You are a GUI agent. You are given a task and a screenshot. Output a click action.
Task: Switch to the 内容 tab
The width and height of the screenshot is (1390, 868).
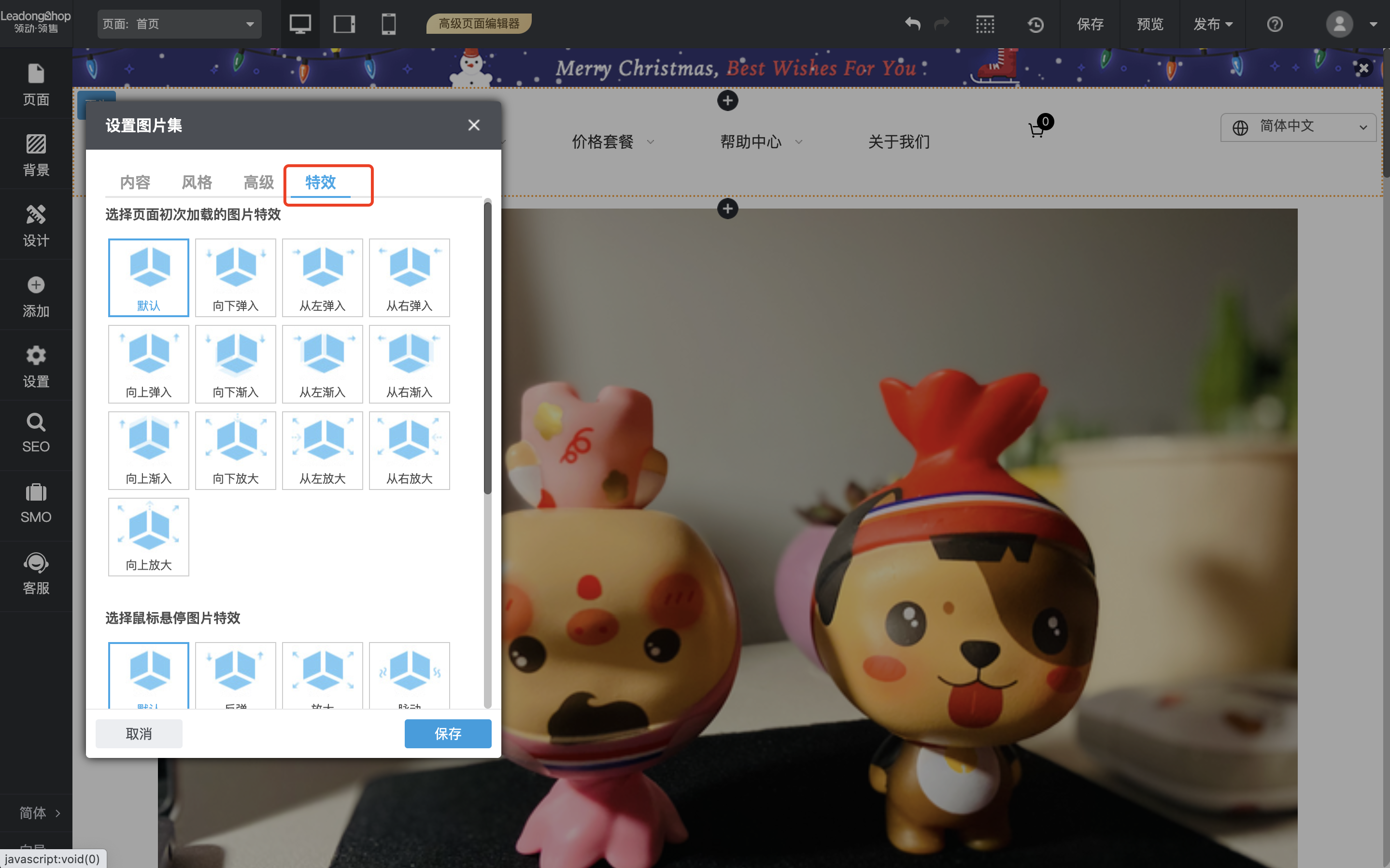click(135, 182)
